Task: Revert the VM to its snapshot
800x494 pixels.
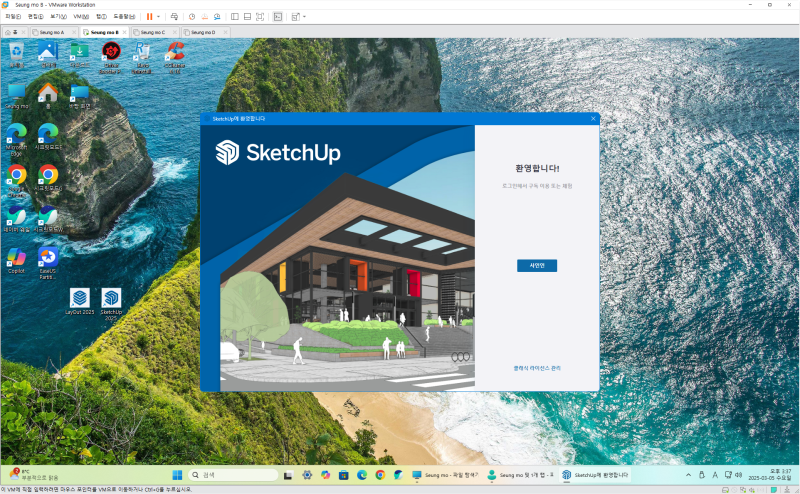Action: (205, 17)
